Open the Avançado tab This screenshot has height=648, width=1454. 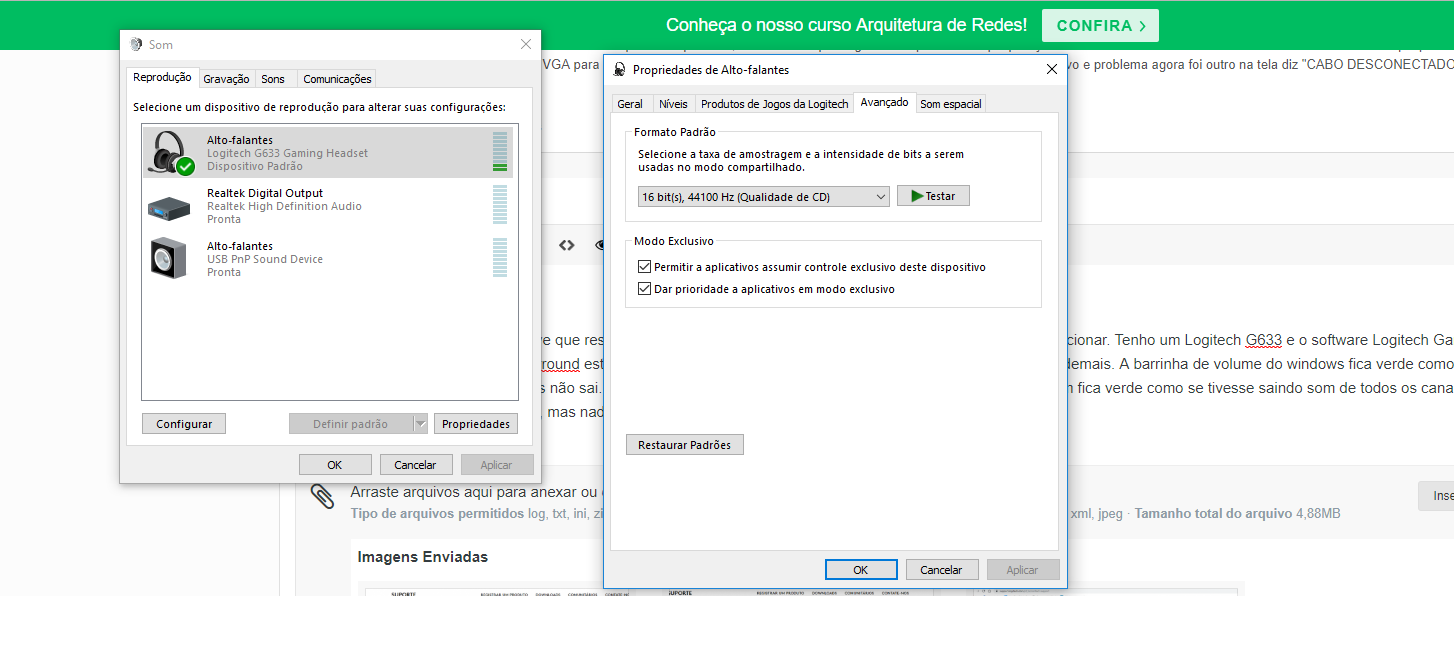(x=884, y=102)
